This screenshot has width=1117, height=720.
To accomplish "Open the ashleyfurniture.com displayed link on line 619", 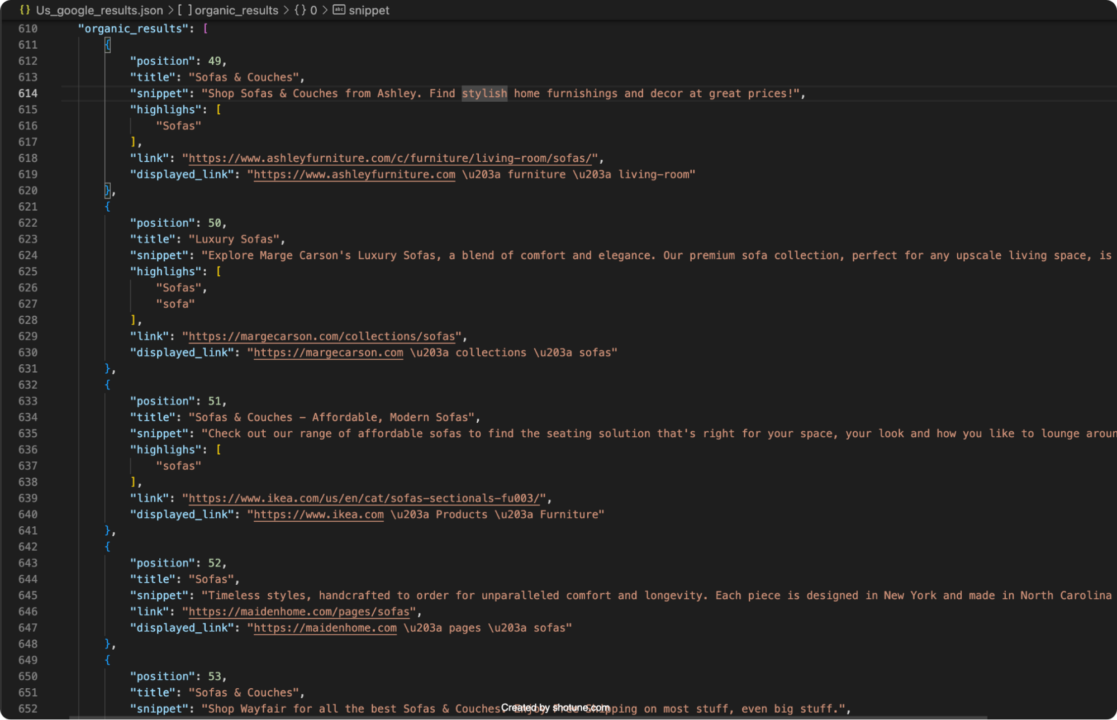I will pyautogui.click(x=354, y=174).
